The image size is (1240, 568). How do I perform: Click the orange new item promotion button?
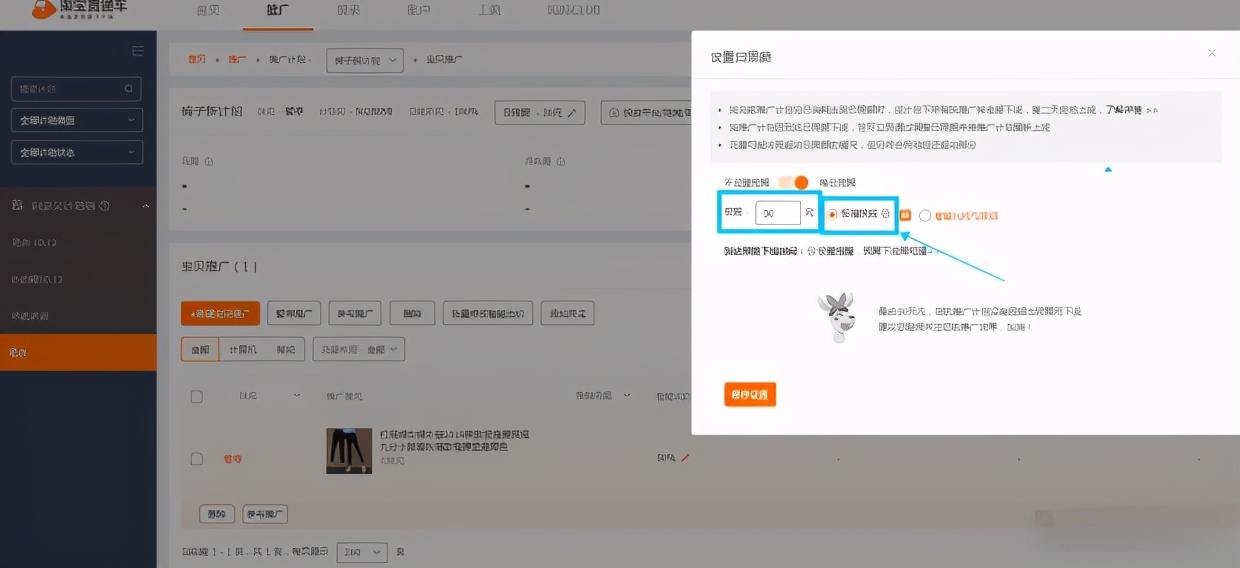pos(221,313)
